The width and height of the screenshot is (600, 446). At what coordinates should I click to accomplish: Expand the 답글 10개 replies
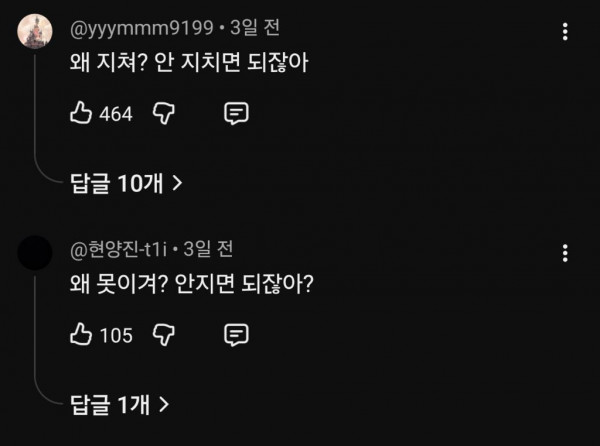[125, 182]
